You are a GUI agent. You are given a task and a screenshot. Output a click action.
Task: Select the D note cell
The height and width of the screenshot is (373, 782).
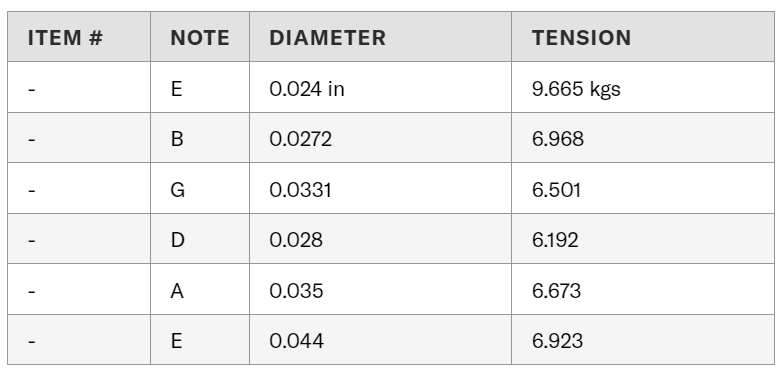click(200, 238)
